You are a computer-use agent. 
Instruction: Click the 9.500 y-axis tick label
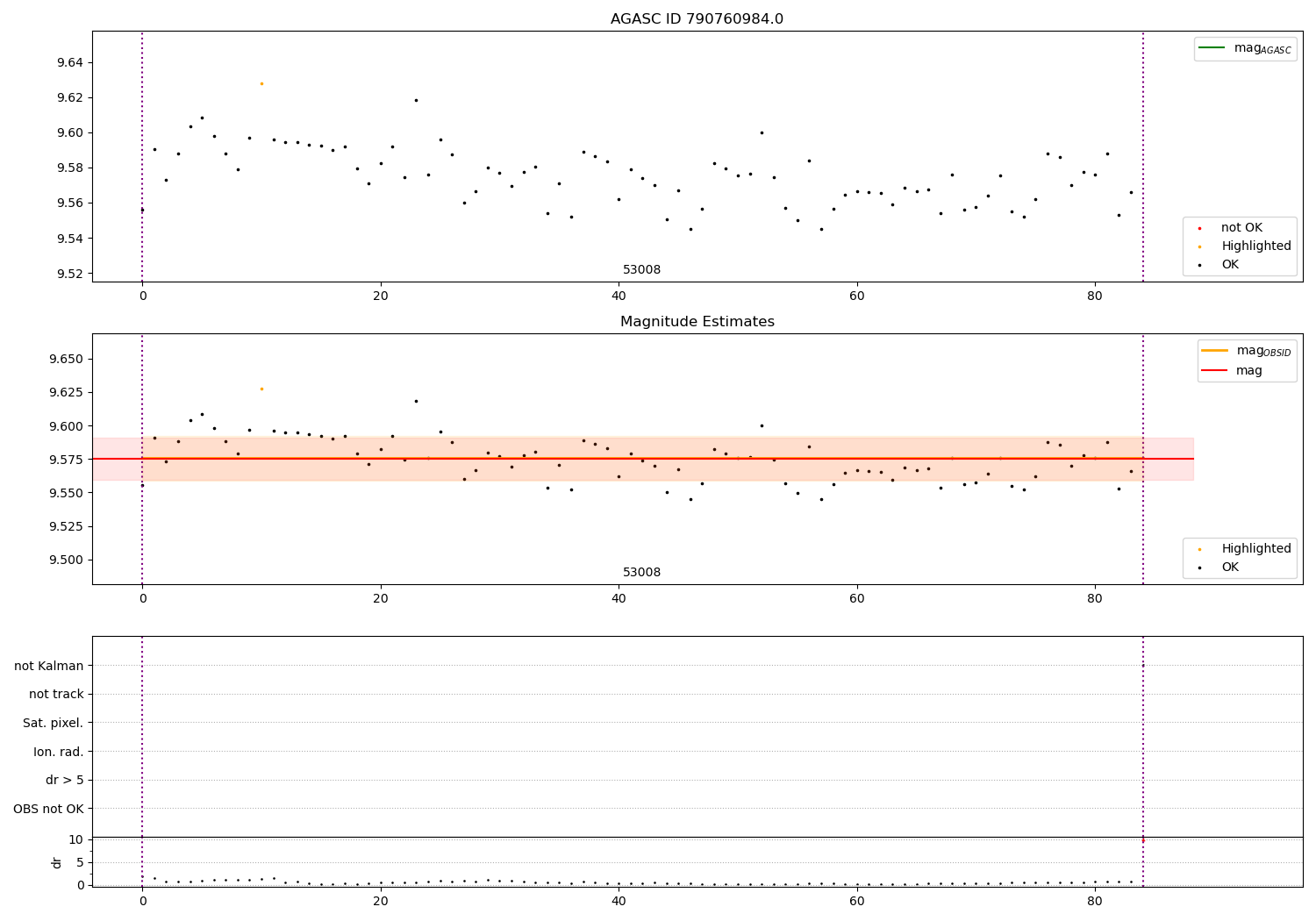pyautogui.click(x=67, y=560)
